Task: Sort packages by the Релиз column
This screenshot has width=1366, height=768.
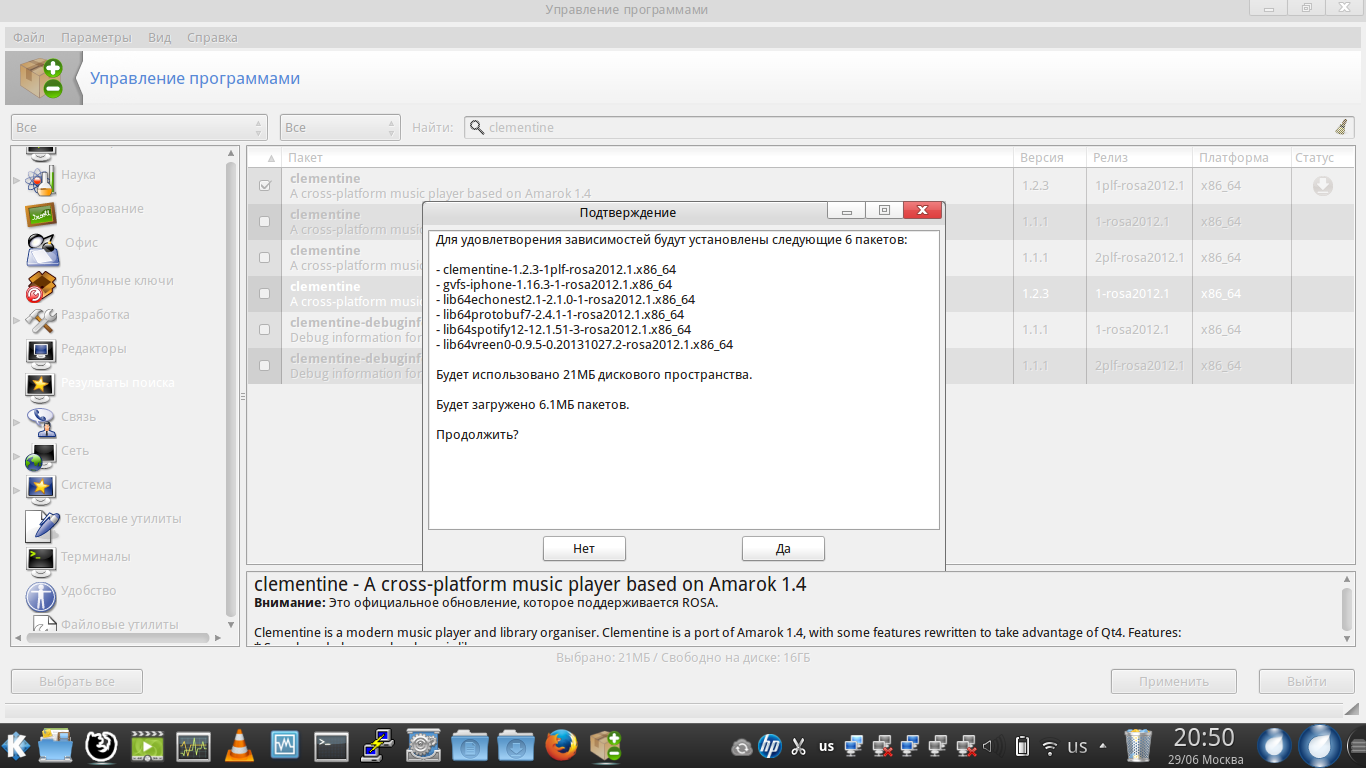Action: click(1139, 157)
